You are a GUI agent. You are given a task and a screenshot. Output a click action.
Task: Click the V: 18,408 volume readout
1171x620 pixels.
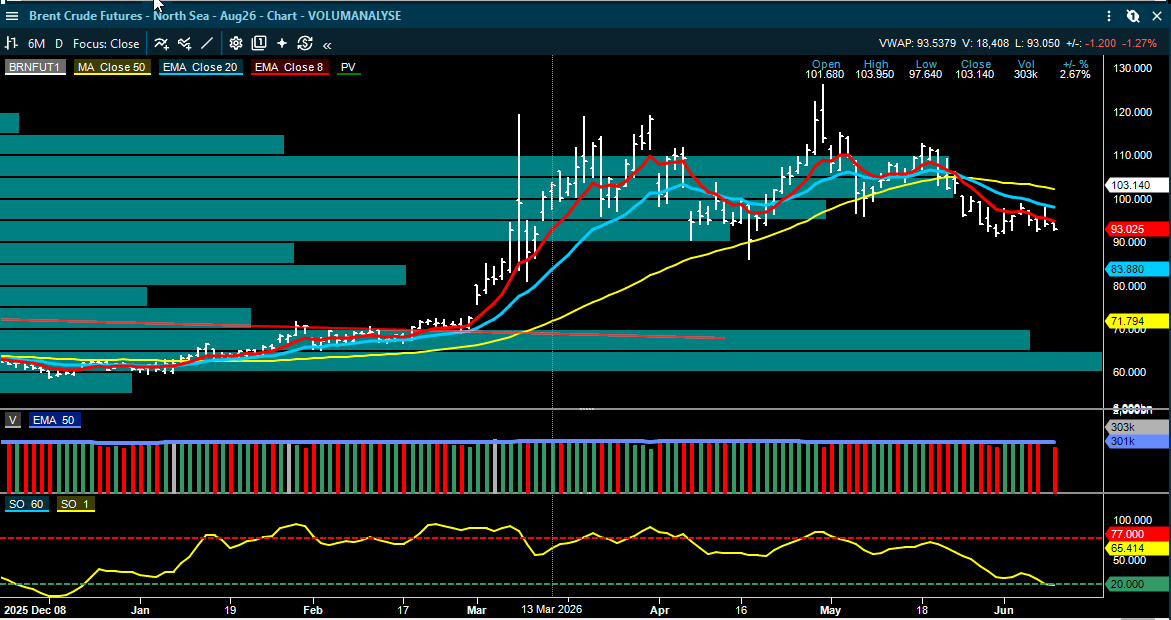(x=986, y=44)
